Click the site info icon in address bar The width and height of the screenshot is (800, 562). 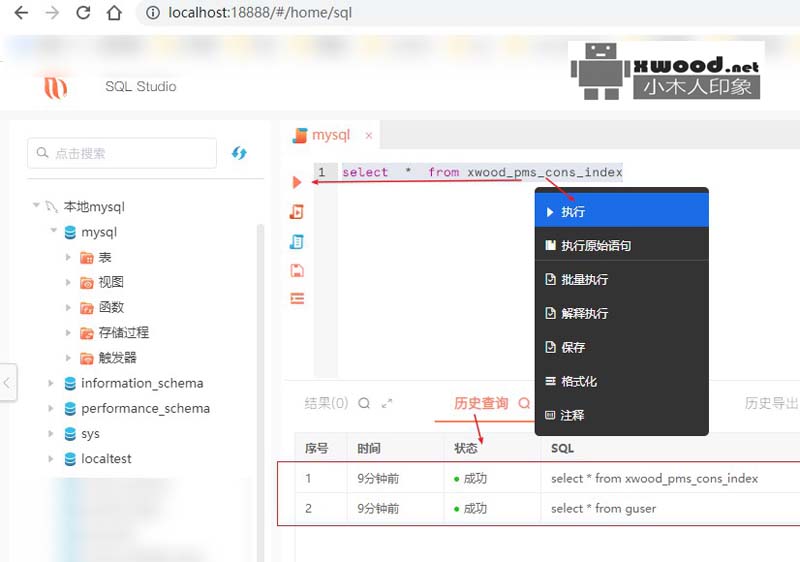pyautogui.click(x=153, y=13)
